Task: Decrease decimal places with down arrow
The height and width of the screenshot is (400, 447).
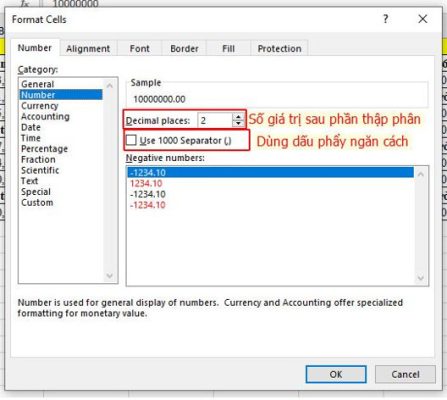Action: (238, 124)
